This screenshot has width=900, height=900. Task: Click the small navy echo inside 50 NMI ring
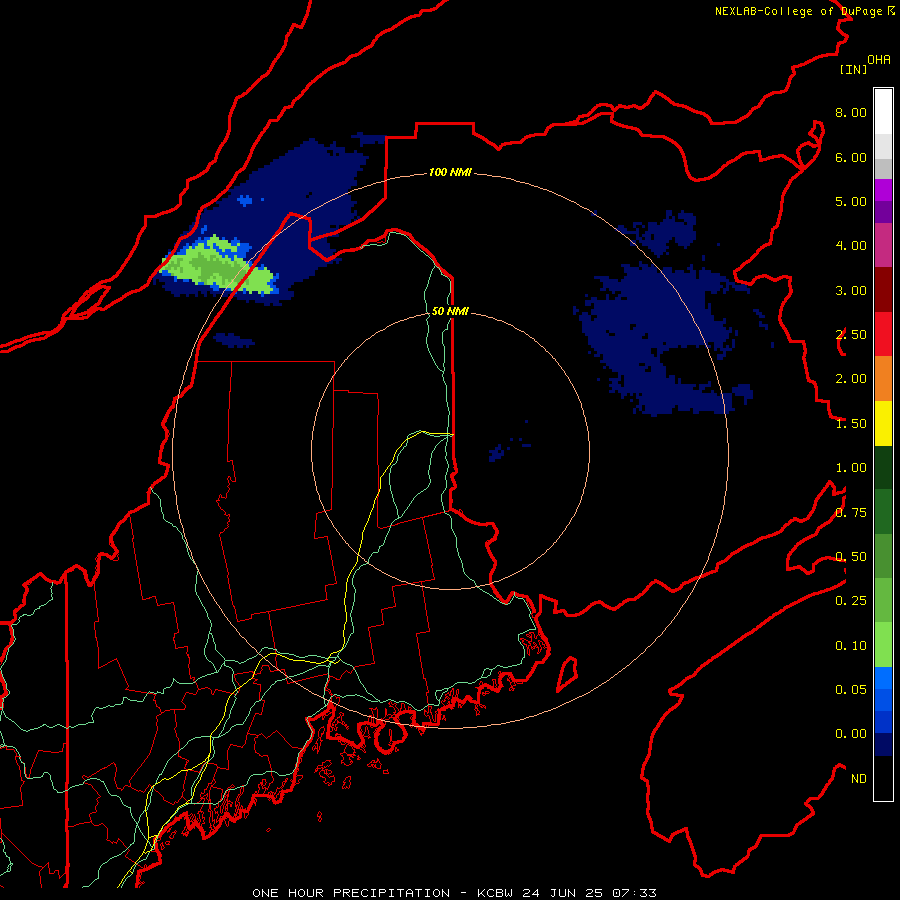point(496,453)
